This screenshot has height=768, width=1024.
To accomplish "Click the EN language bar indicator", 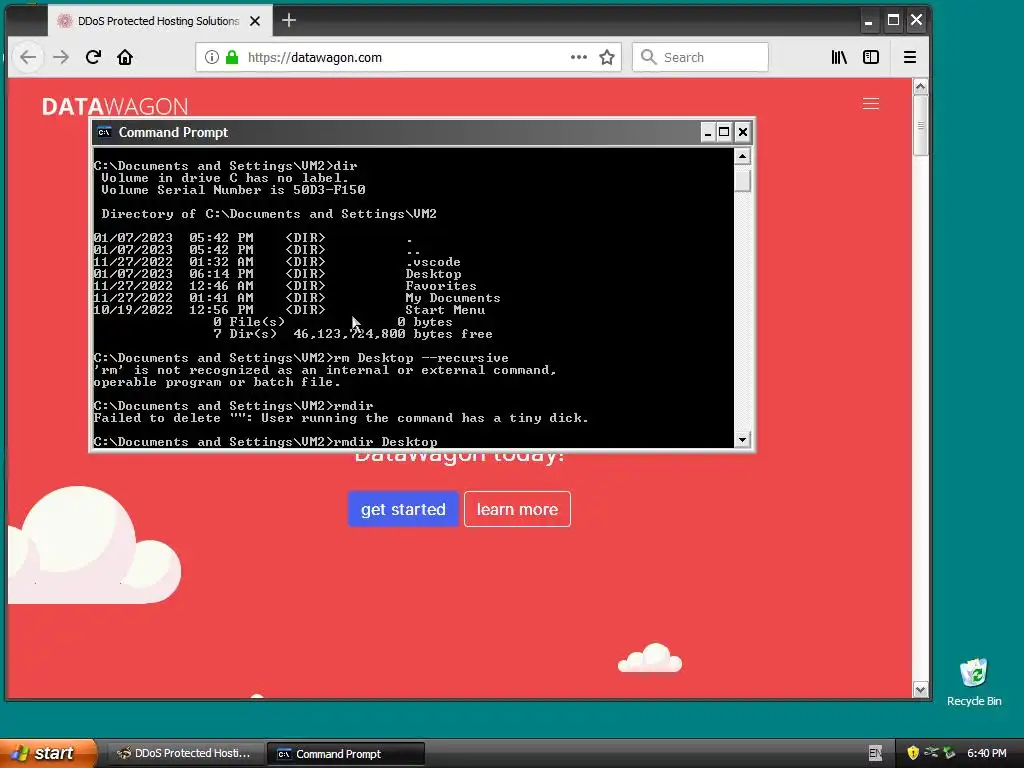I will (875, 753).
